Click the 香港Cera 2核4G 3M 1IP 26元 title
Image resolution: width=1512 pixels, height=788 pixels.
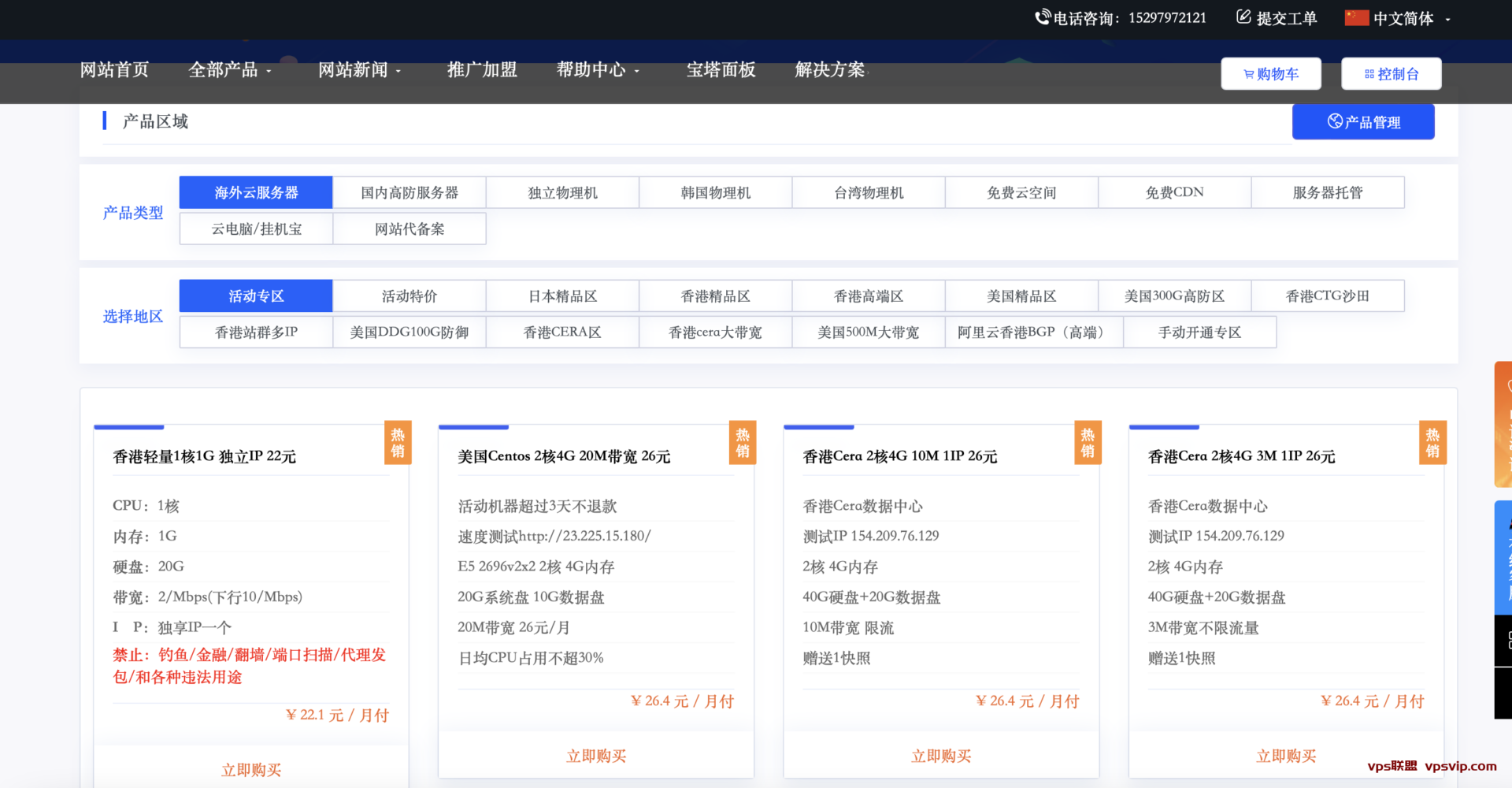[1242, 456]
